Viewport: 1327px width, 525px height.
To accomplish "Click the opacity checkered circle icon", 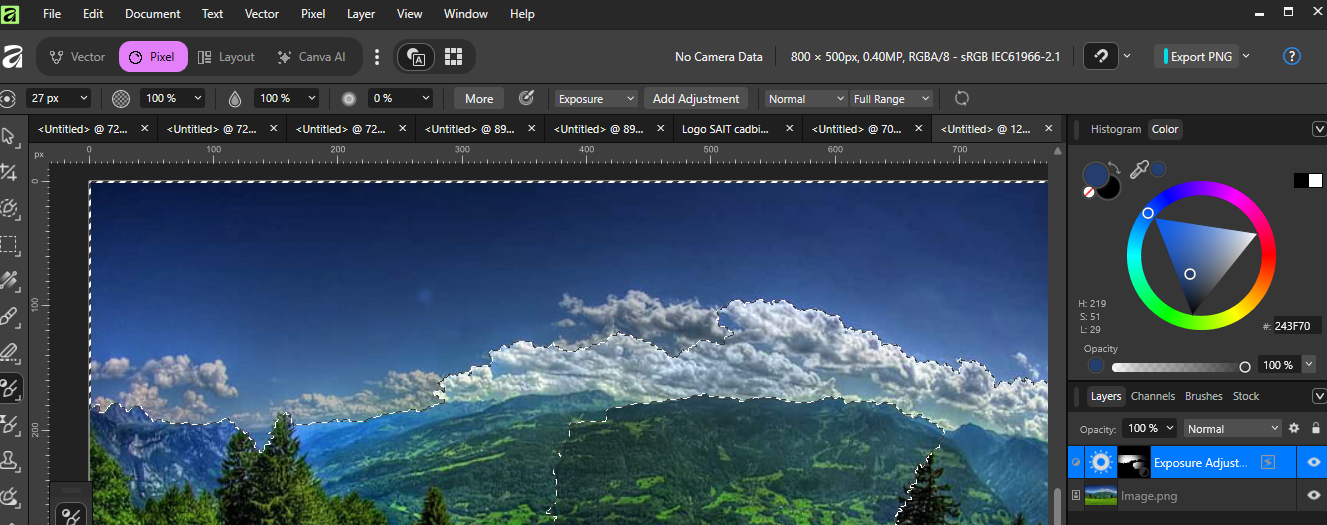I will pyautogui.click(x=121, y=99).
